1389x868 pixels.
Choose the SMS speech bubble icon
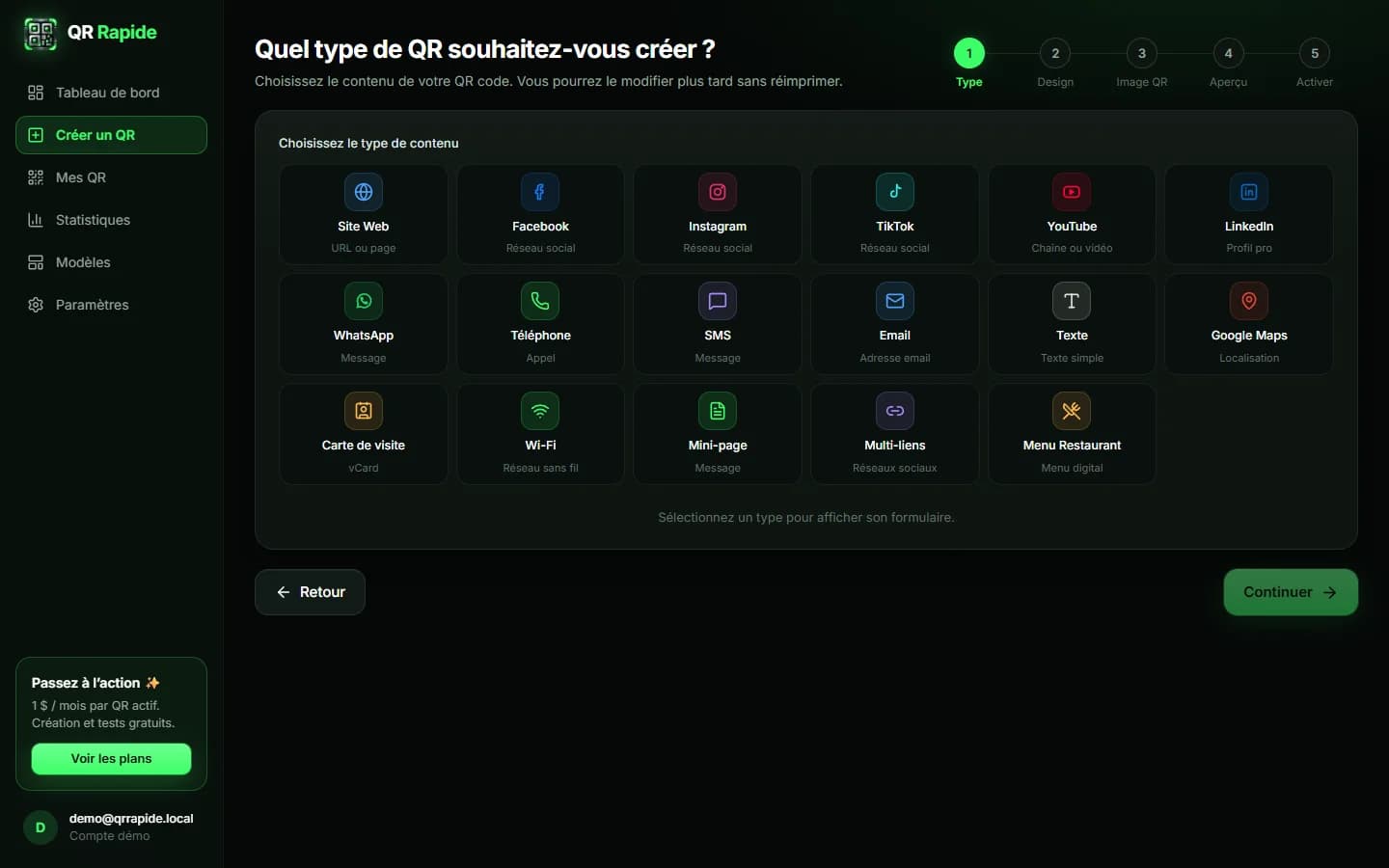[x=718, y=301]
